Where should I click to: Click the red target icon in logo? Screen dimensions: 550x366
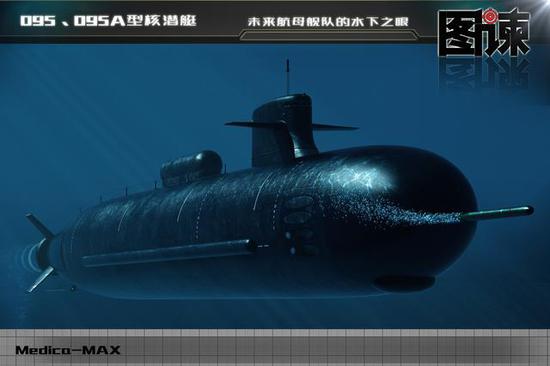(488, 17)
